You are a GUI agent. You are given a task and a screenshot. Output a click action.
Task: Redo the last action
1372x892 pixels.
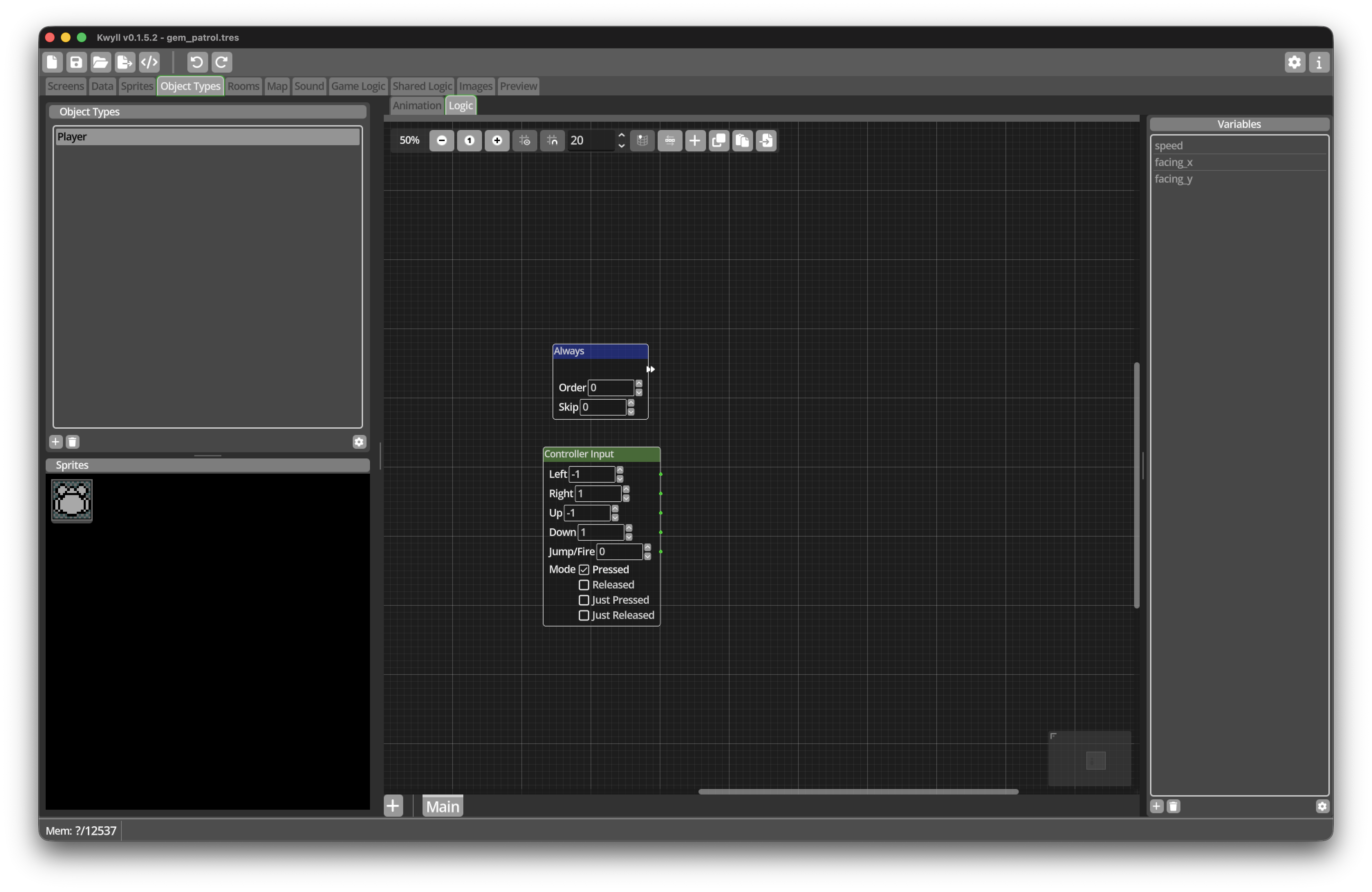point(221,62)
